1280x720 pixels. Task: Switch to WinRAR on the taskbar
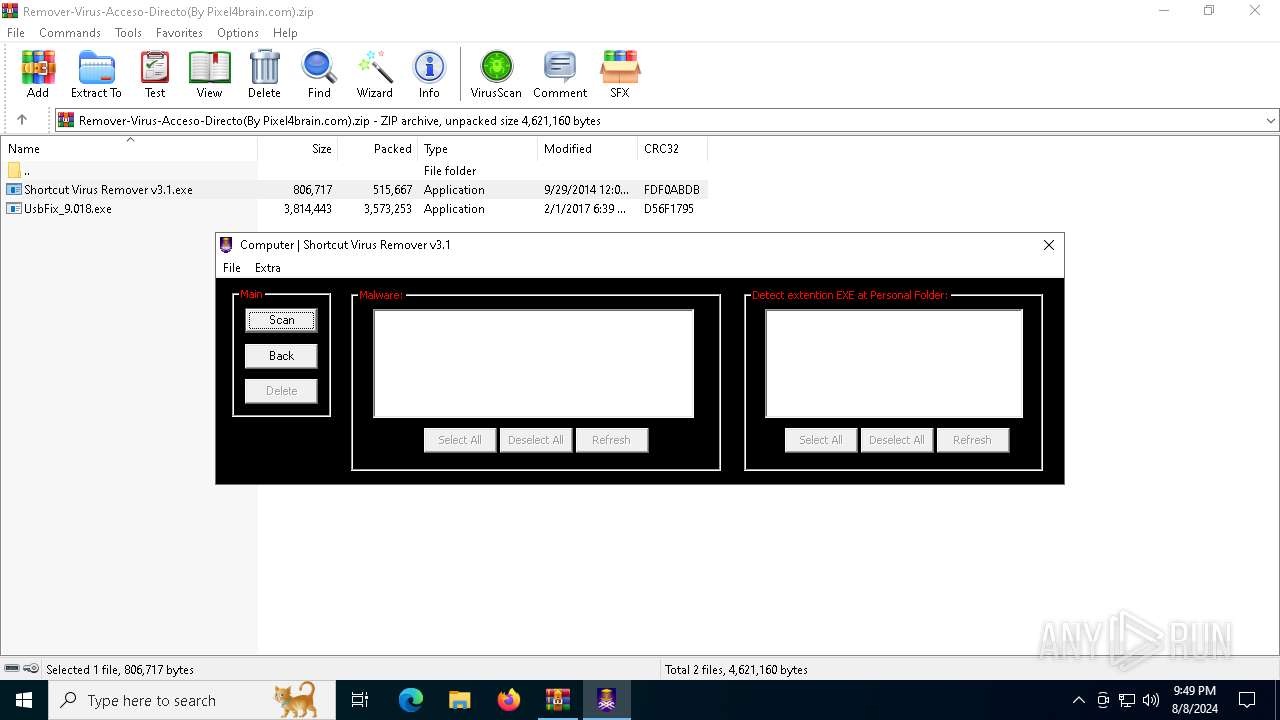pyautogui.click(x=558, y=700)
